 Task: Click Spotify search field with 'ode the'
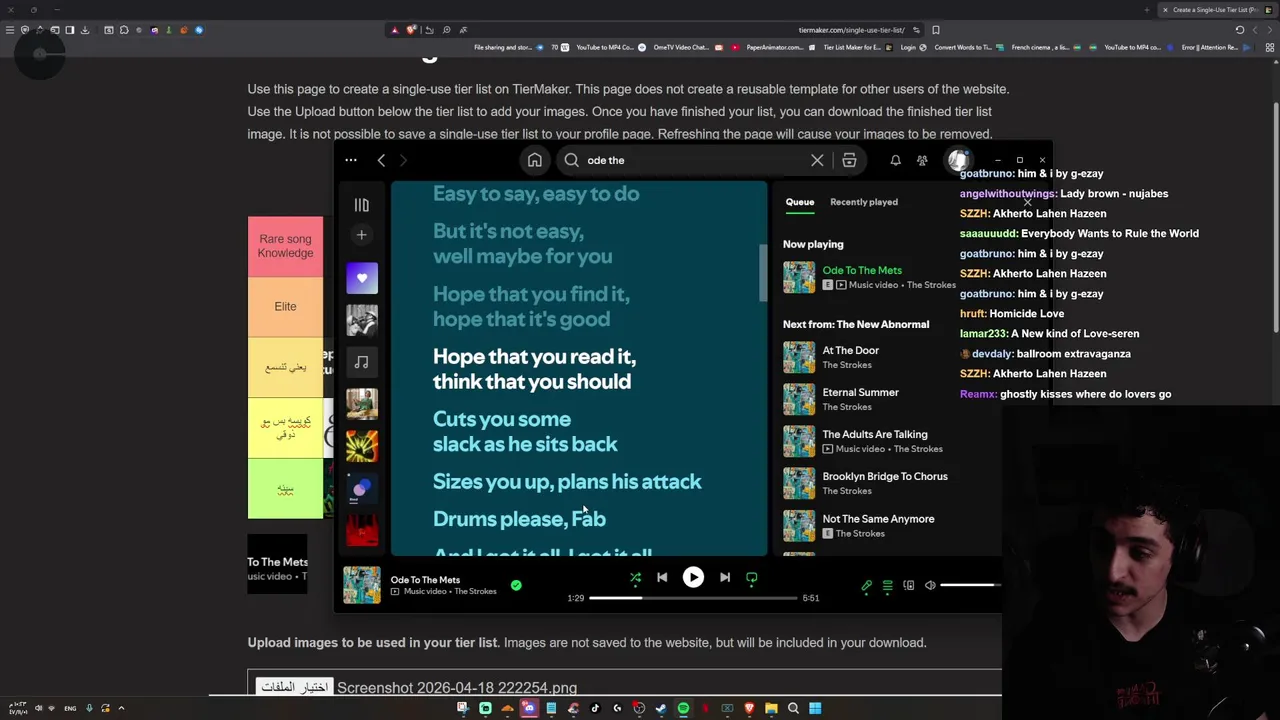point(695,160)
